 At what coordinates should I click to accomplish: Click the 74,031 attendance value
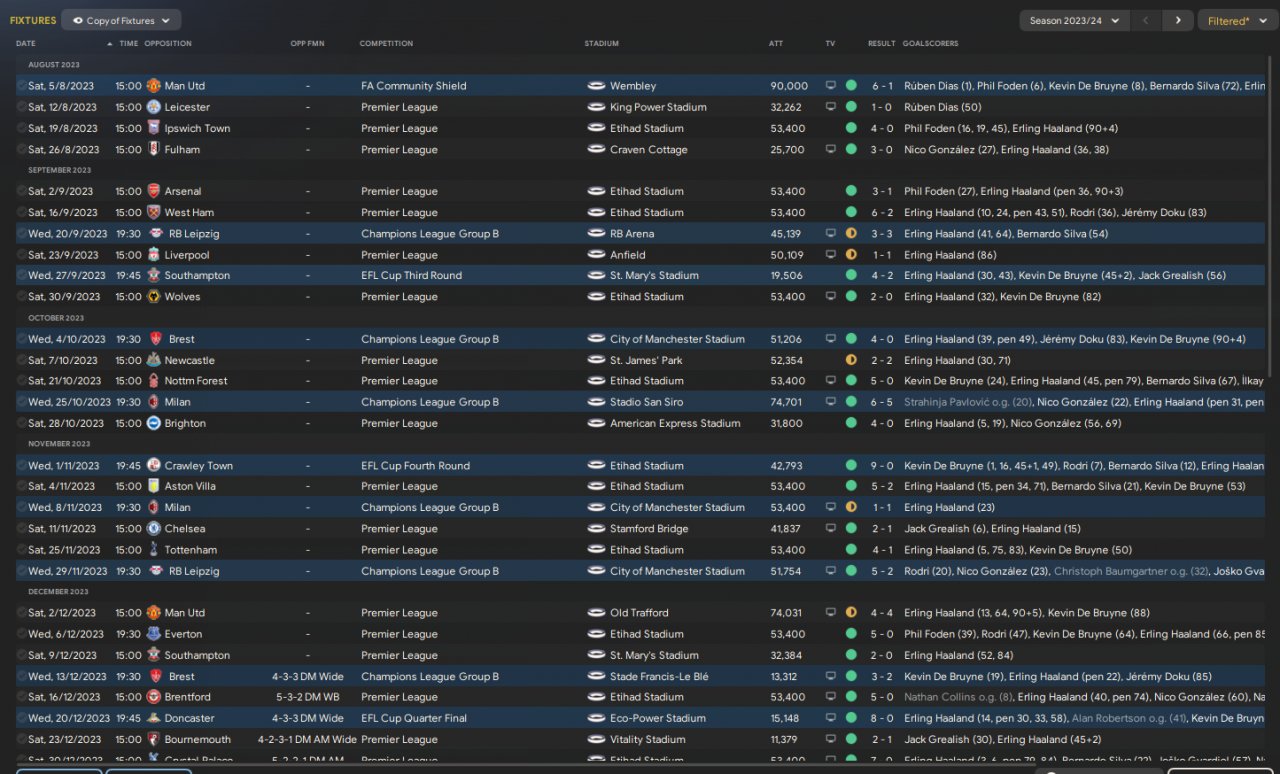786,613
